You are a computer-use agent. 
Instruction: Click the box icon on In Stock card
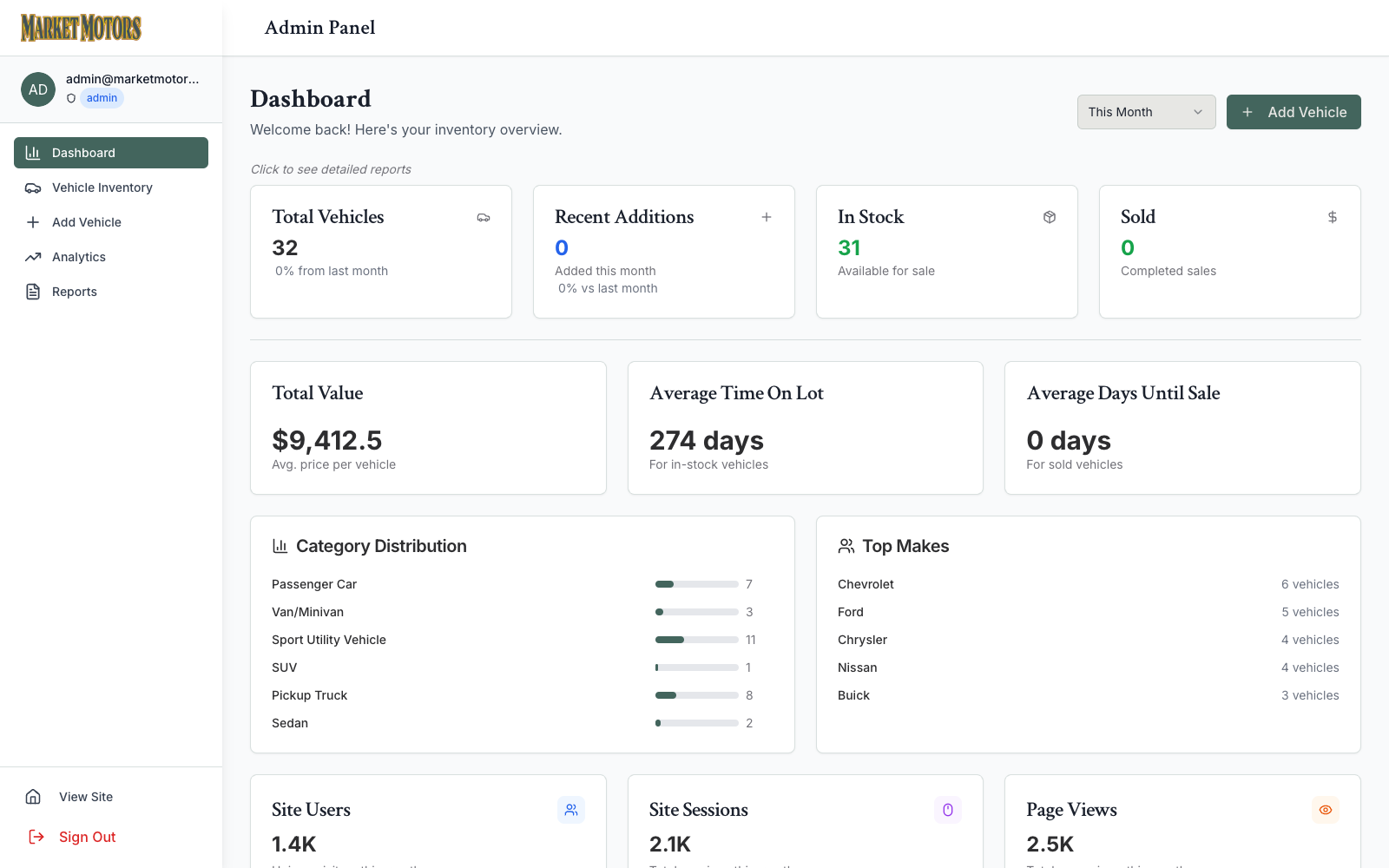[x=1050, y=217]
